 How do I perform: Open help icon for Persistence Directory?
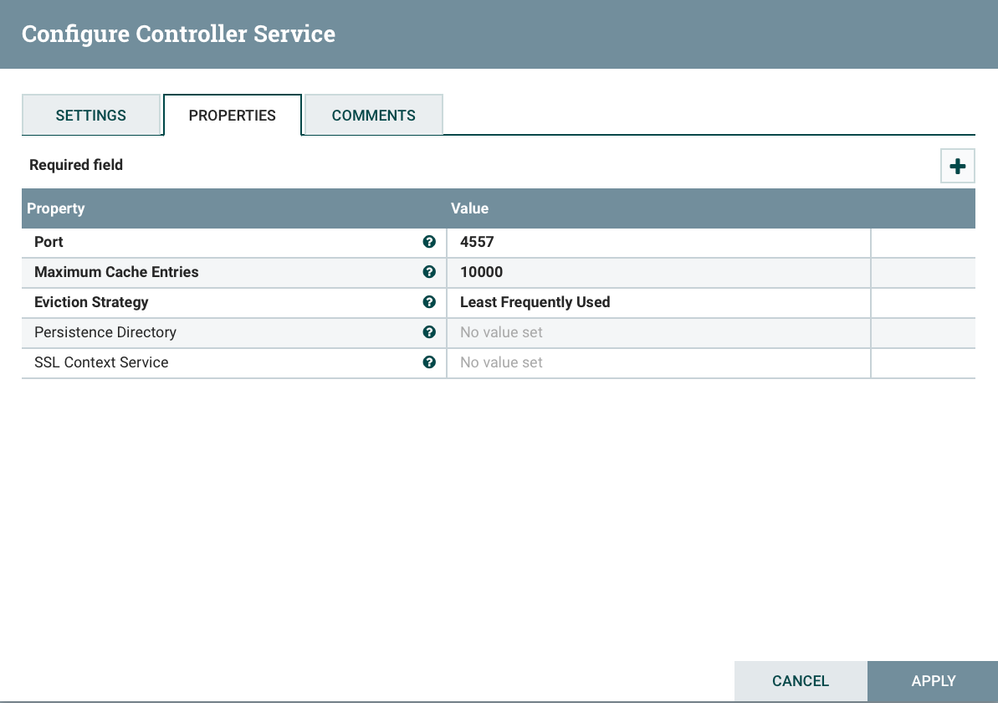(429, 332)
